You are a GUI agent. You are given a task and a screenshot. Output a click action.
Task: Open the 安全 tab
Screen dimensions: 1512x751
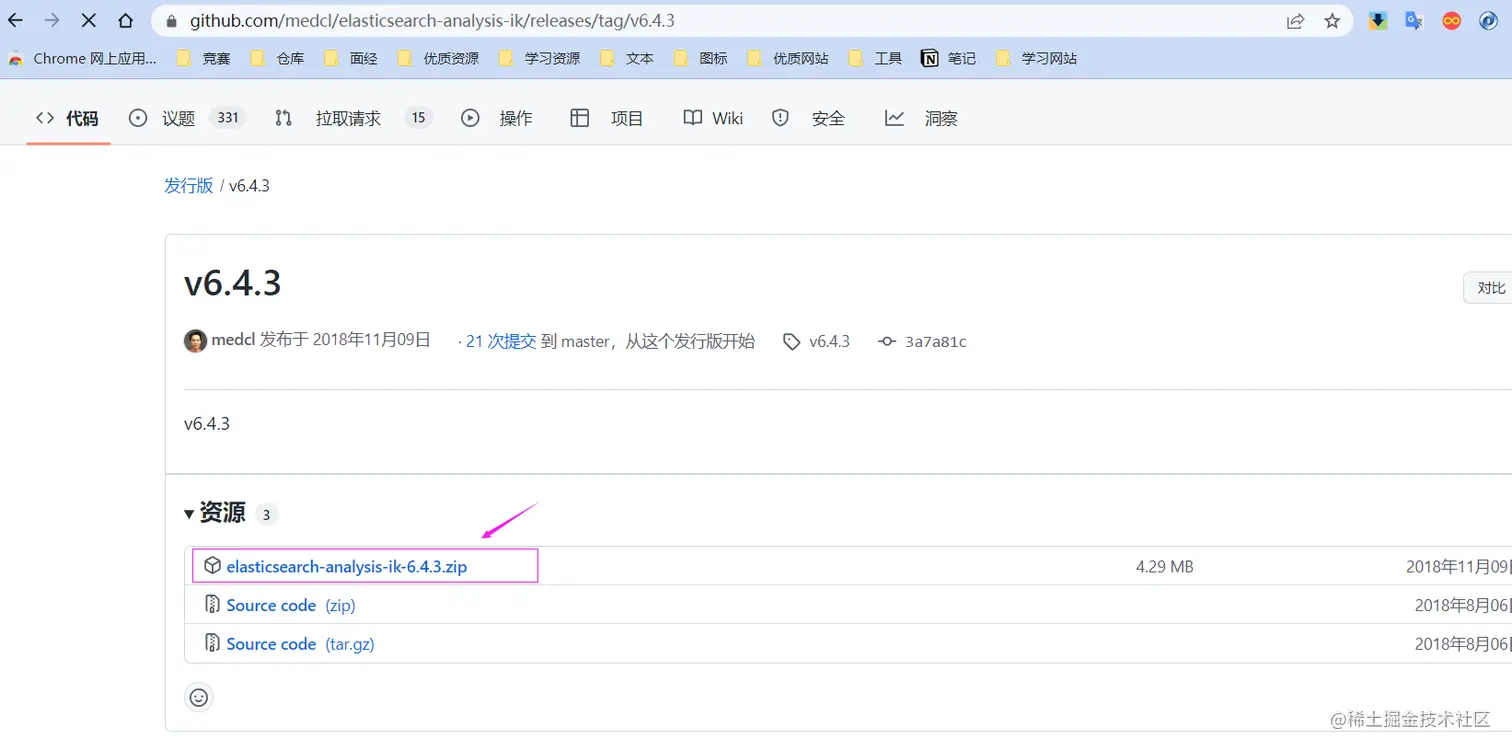coord(809,118)
